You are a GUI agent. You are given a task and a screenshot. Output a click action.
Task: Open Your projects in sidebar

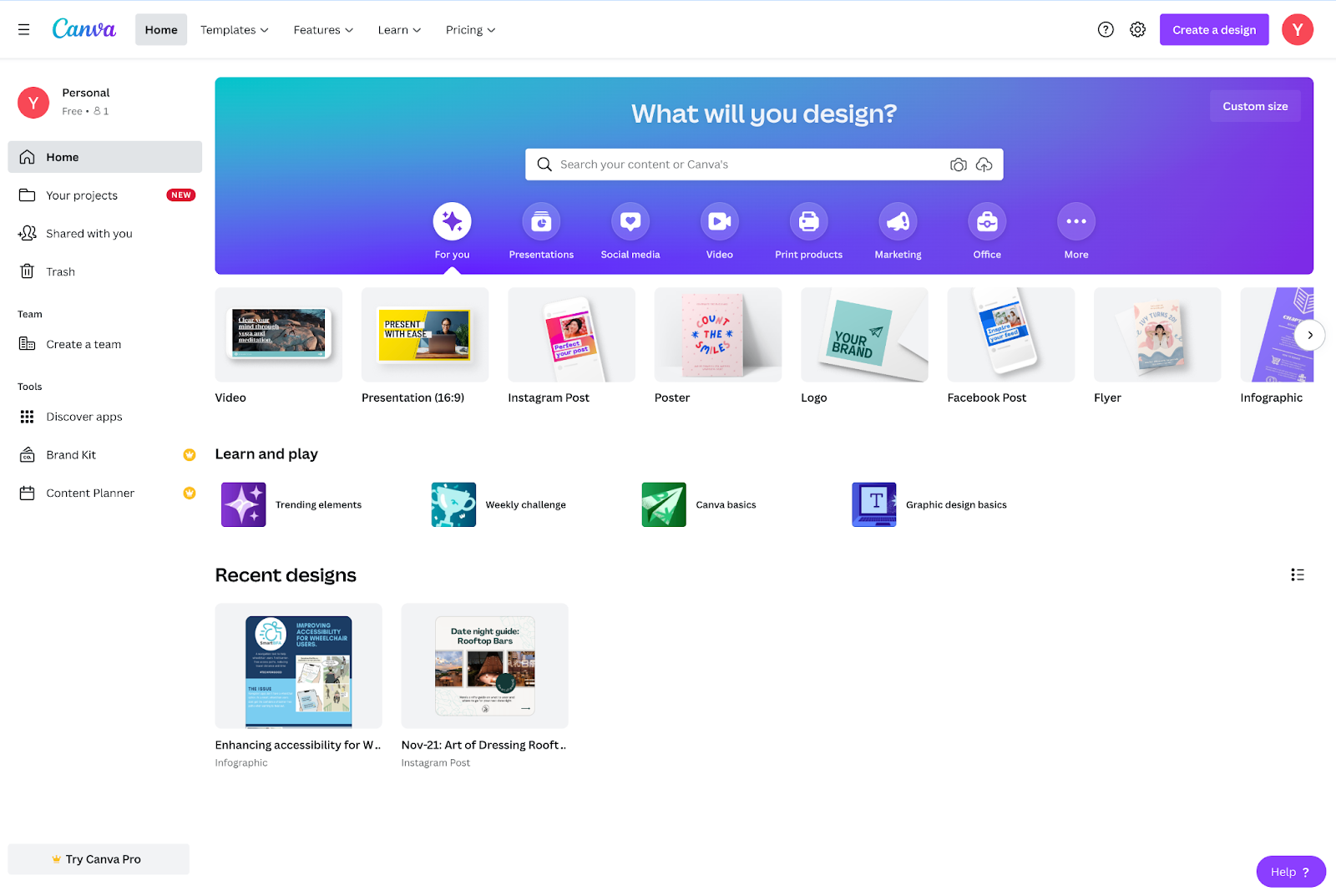point(105,195)
